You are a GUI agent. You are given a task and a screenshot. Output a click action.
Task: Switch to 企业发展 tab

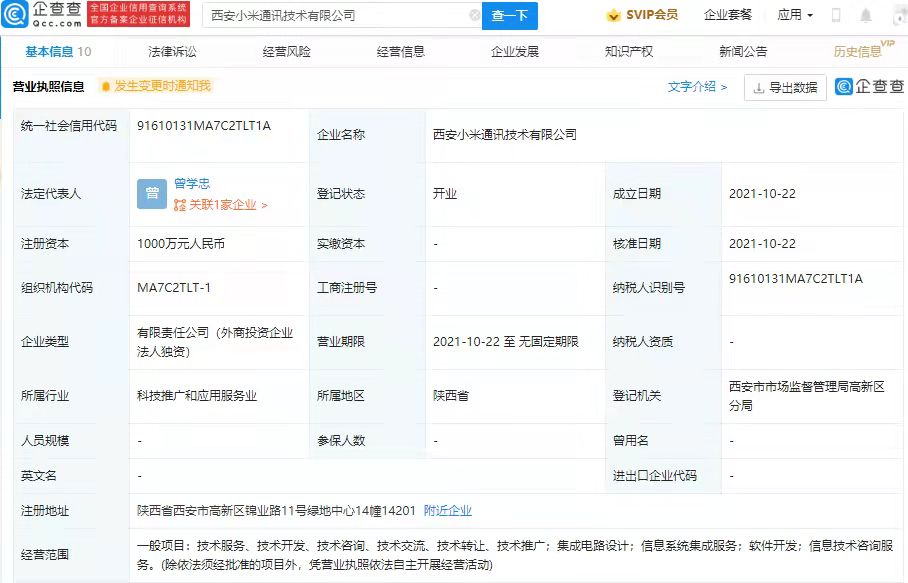tap(515, 52)
